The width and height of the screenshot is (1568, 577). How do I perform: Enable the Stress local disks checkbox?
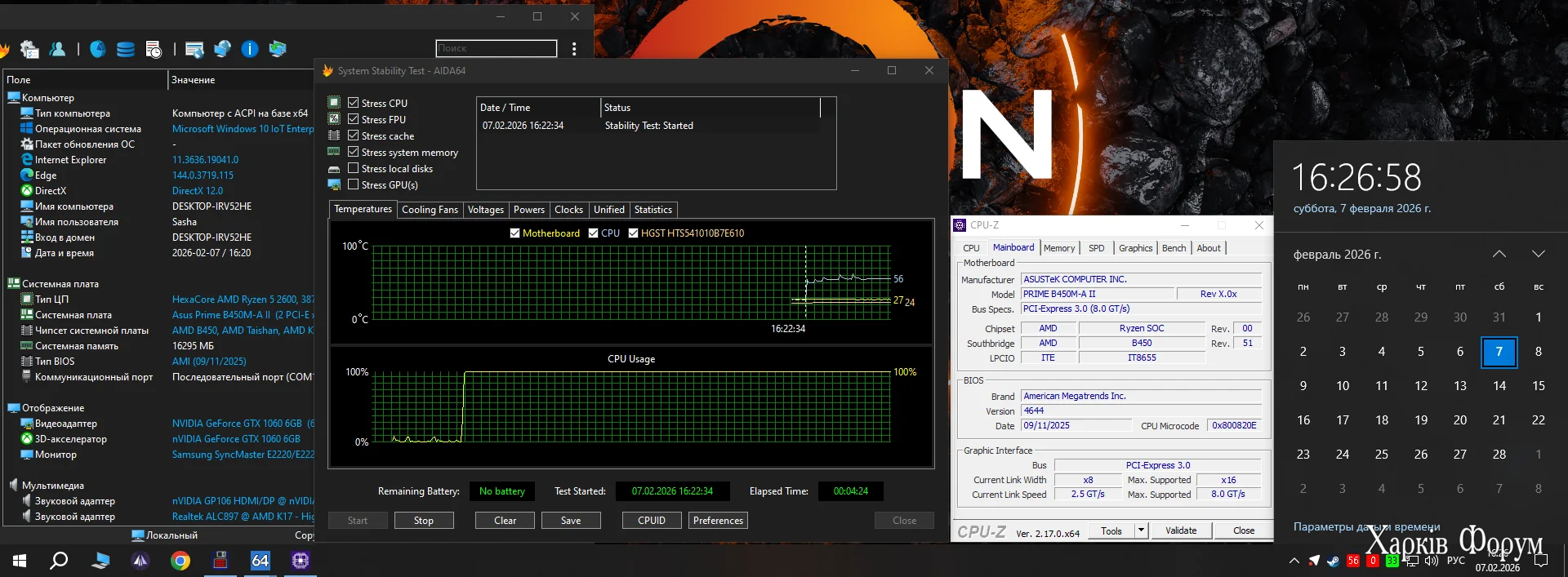click(x=354, y=168)
